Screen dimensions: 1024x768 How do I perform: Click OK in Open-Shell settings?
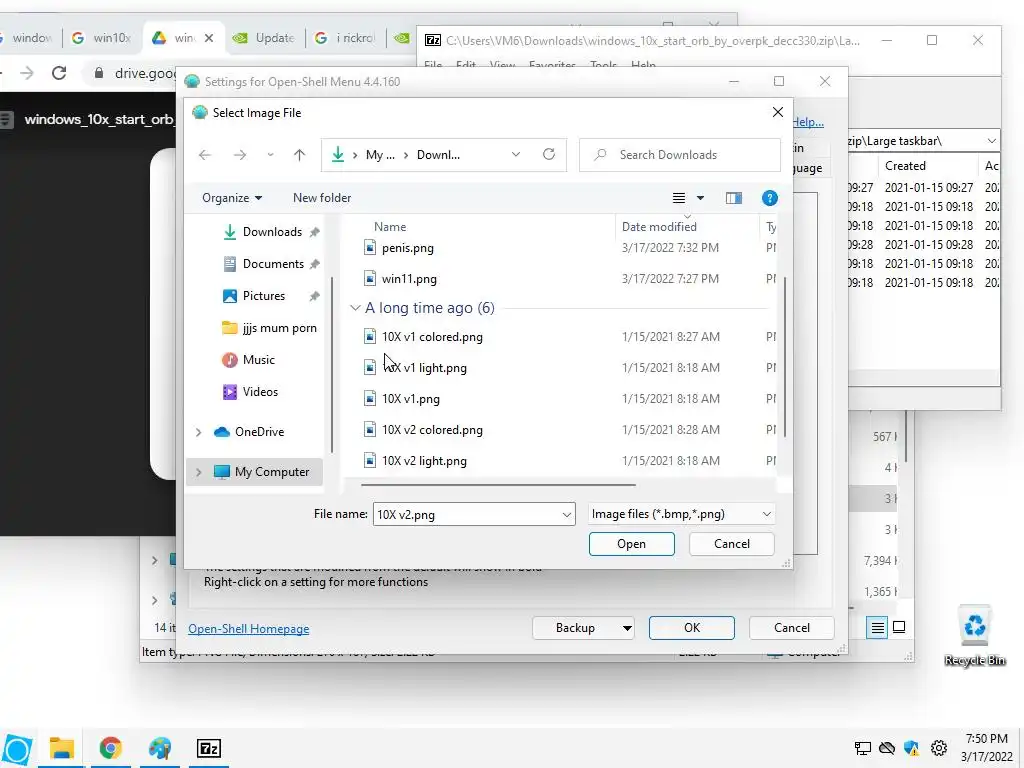[692, 628]
